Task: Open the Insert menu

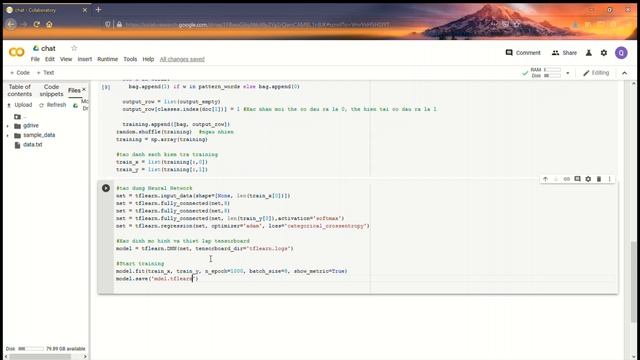Action: click(84, 59)
